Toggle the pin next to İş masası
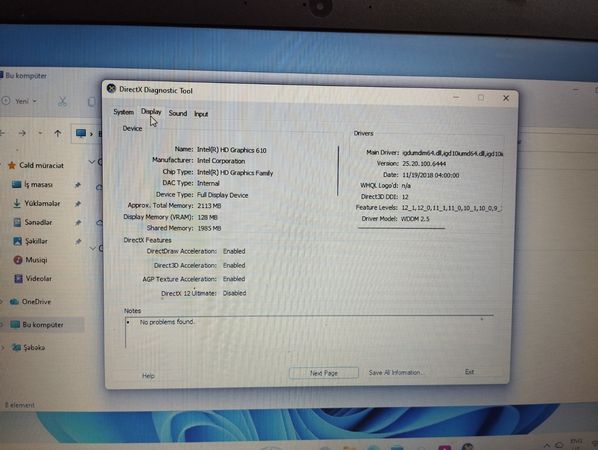Image resolution: width=598 pixels, height=450 pixels. (78, 185)
